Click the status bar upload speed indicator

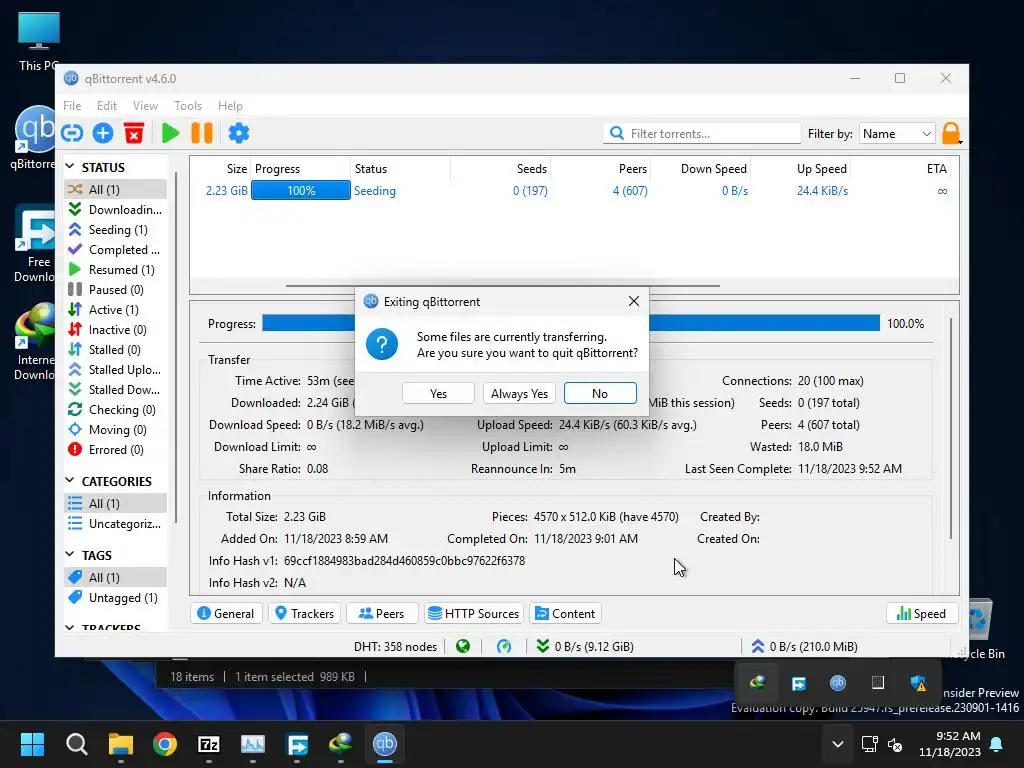pyautogui.click(x=804, y=647)
